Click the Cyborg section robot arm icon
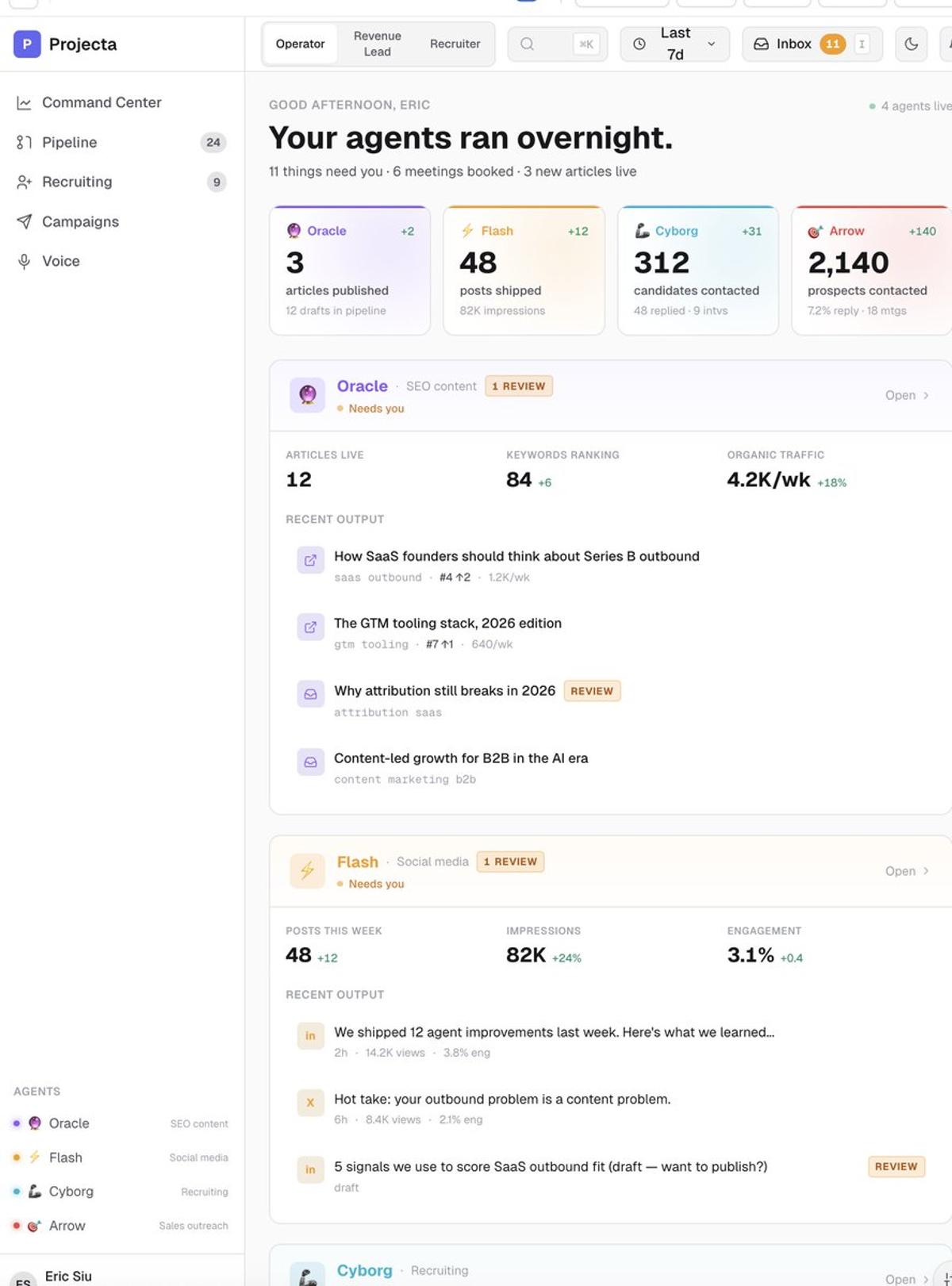 (x=307, y=1274)
